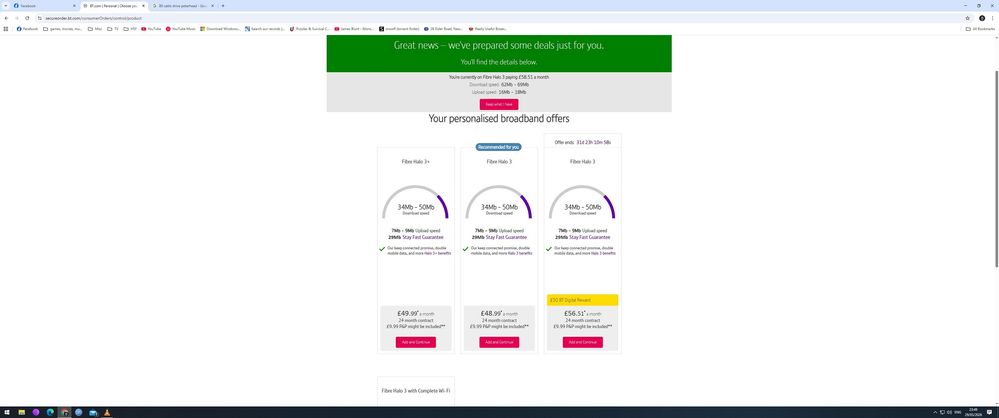Viewport: 999px width, 418px height.
Task: Open the games, movies, music bookmark folder
Action: [62, 29]
